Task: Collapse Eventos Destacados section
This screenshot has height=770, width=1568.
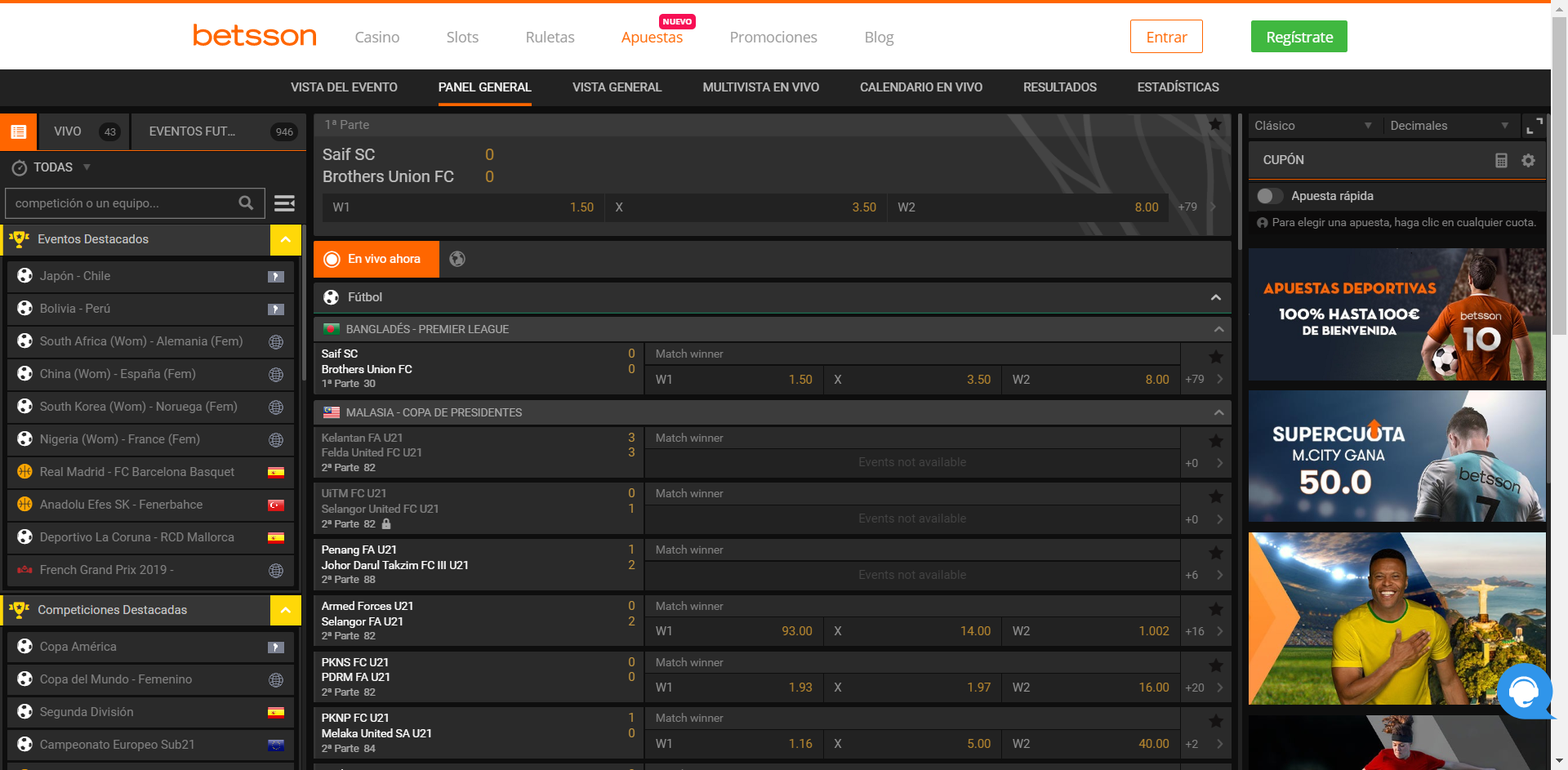Action: click(x=286, y=240)
